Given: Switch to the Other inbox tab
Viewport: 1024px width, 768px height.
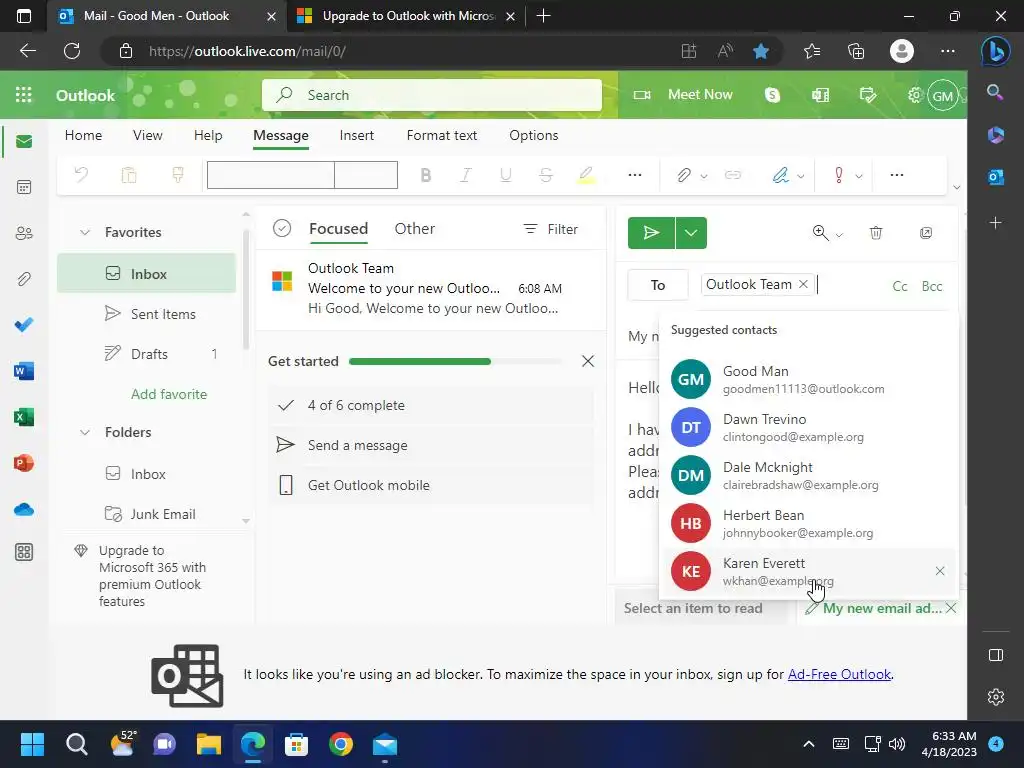Looking at the screenshot, I should tap(415, 229).
